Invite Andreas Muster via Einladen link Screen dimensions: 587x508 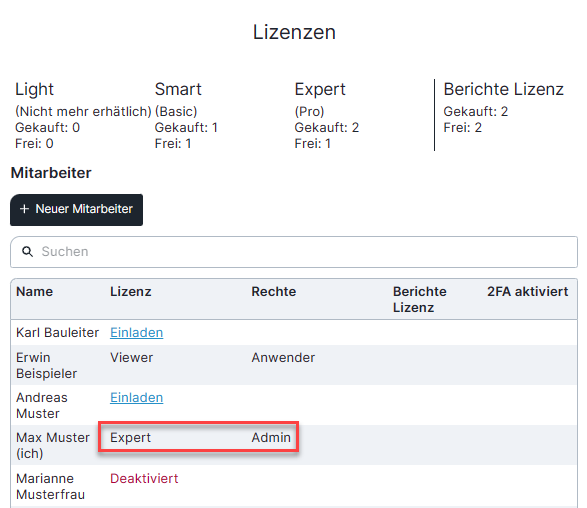pyautogui.click(x=137, y=398)
